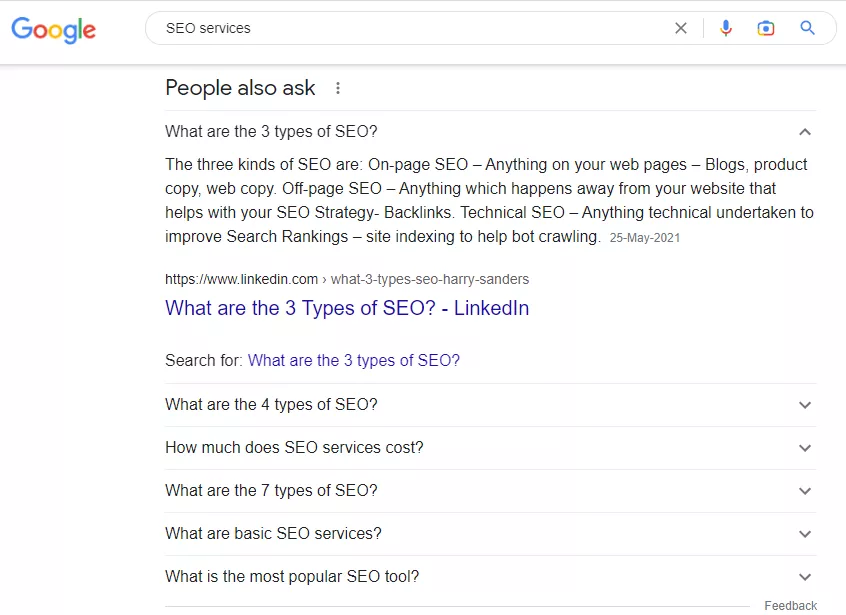Open search by image camera icon
Screen dimensions: 846x615
coord(766,28)
